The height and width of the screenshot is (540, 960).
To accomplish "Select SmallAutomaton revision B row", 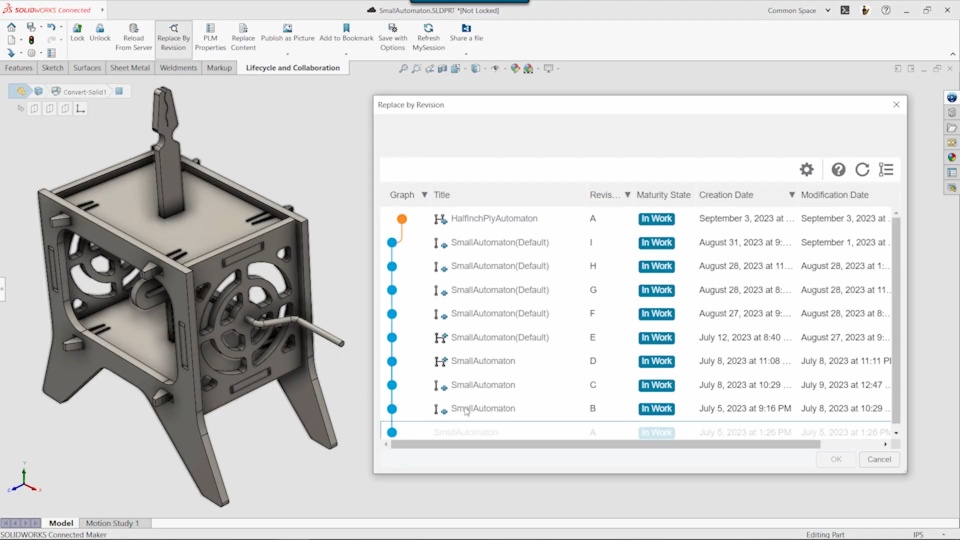I will 636,408.
